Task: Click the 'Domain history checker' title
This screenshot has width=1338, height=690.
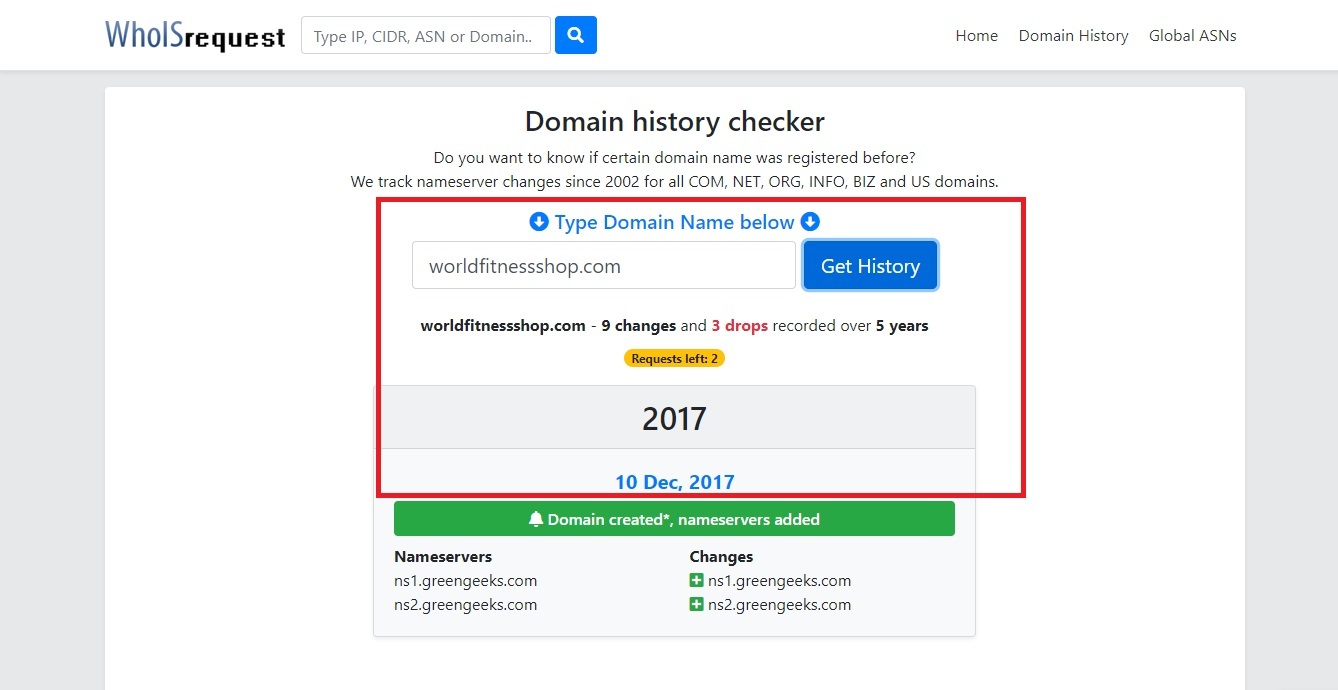Action: (674, 122)
